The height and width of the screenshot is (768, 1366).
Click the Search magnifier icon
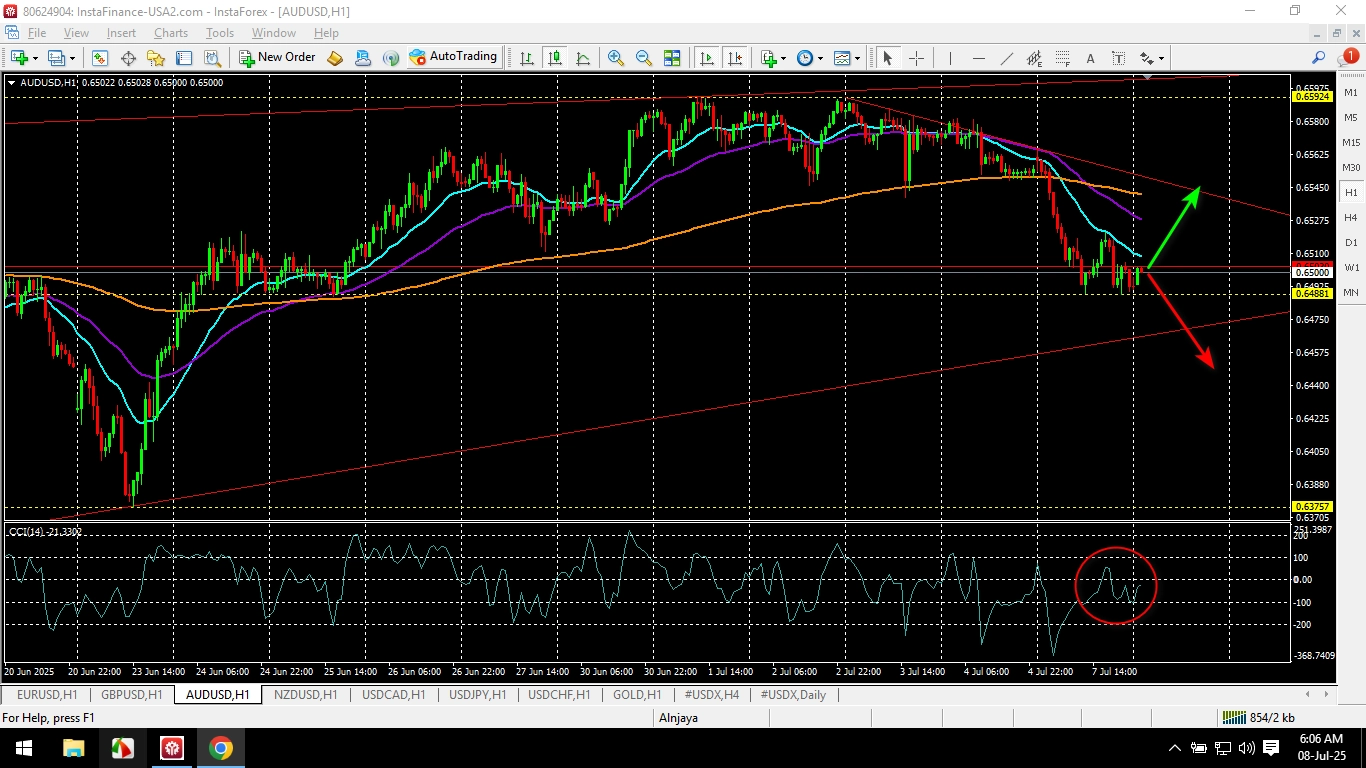click(1319, 58)
